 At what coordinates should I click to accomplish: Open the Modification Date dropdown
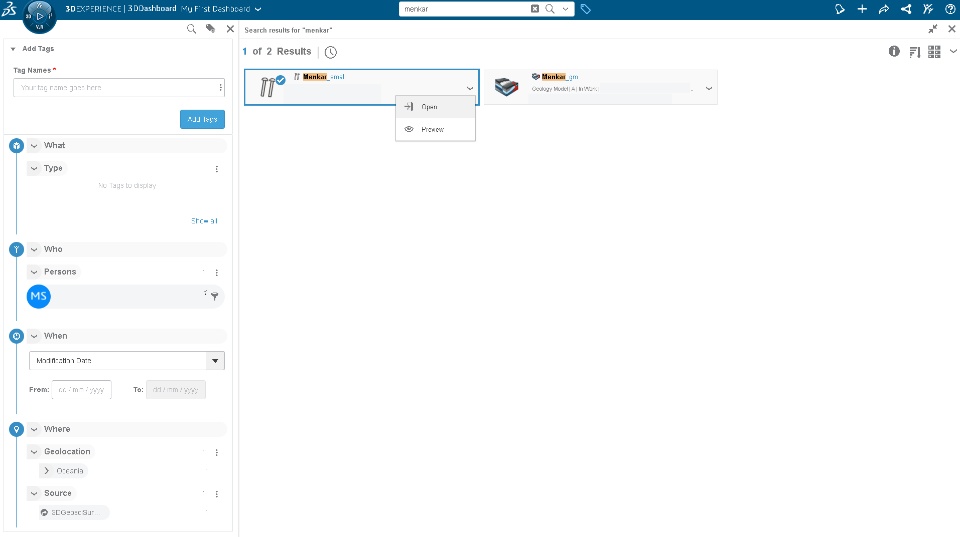point(127,361)
